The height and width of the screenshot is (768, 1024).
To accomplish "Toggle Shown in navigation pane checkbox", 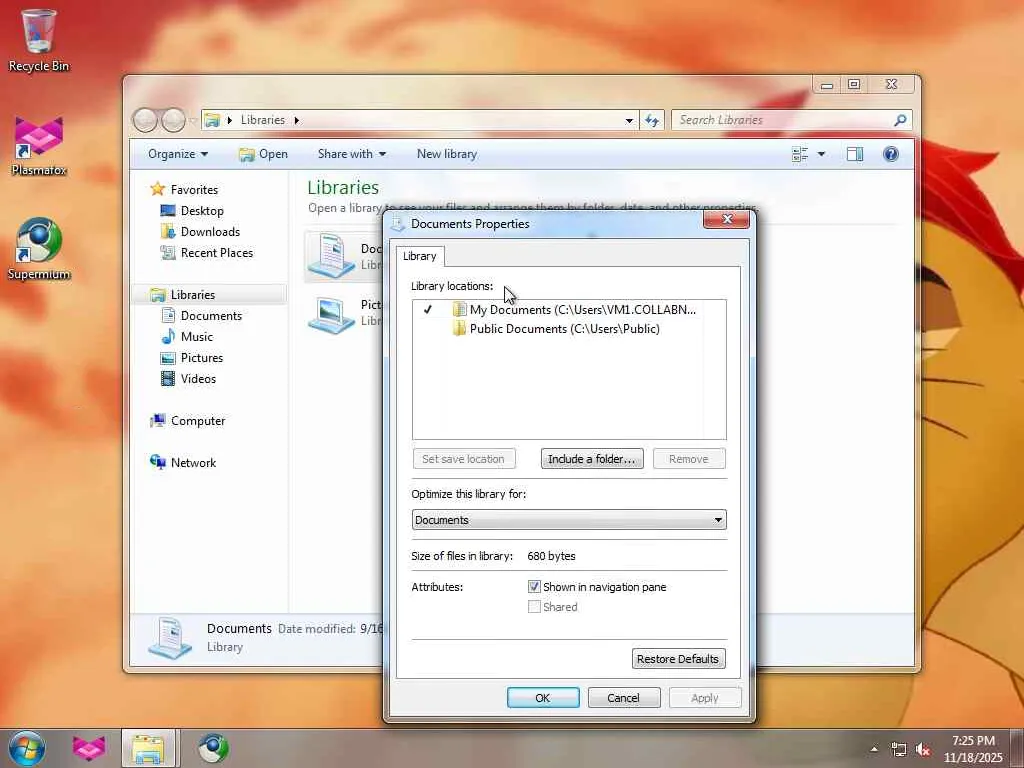I will [x=534, y=587].
